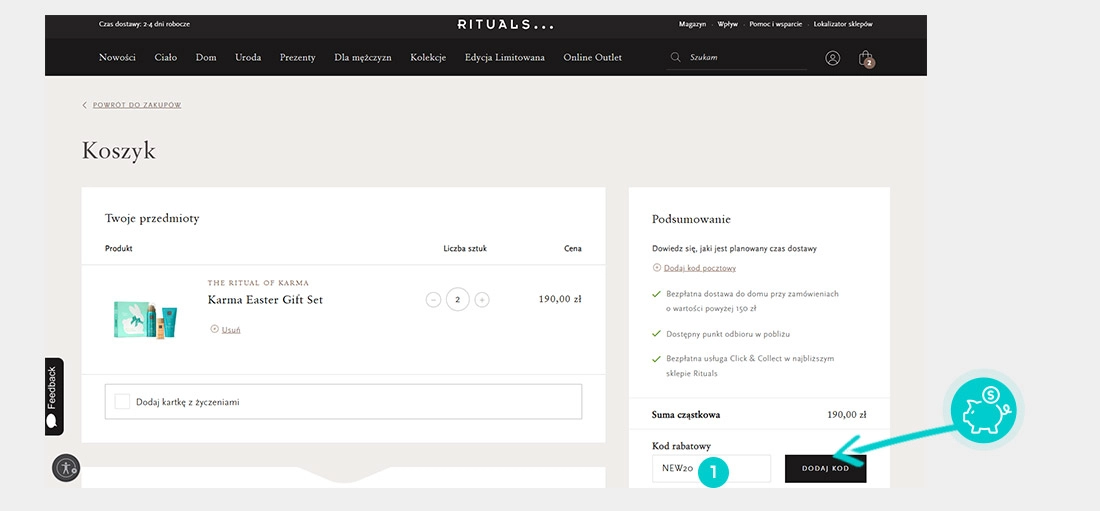This screenshot has width=1100, height=511.
Task: Open the Prezenty menu
Action: [297, 58]
